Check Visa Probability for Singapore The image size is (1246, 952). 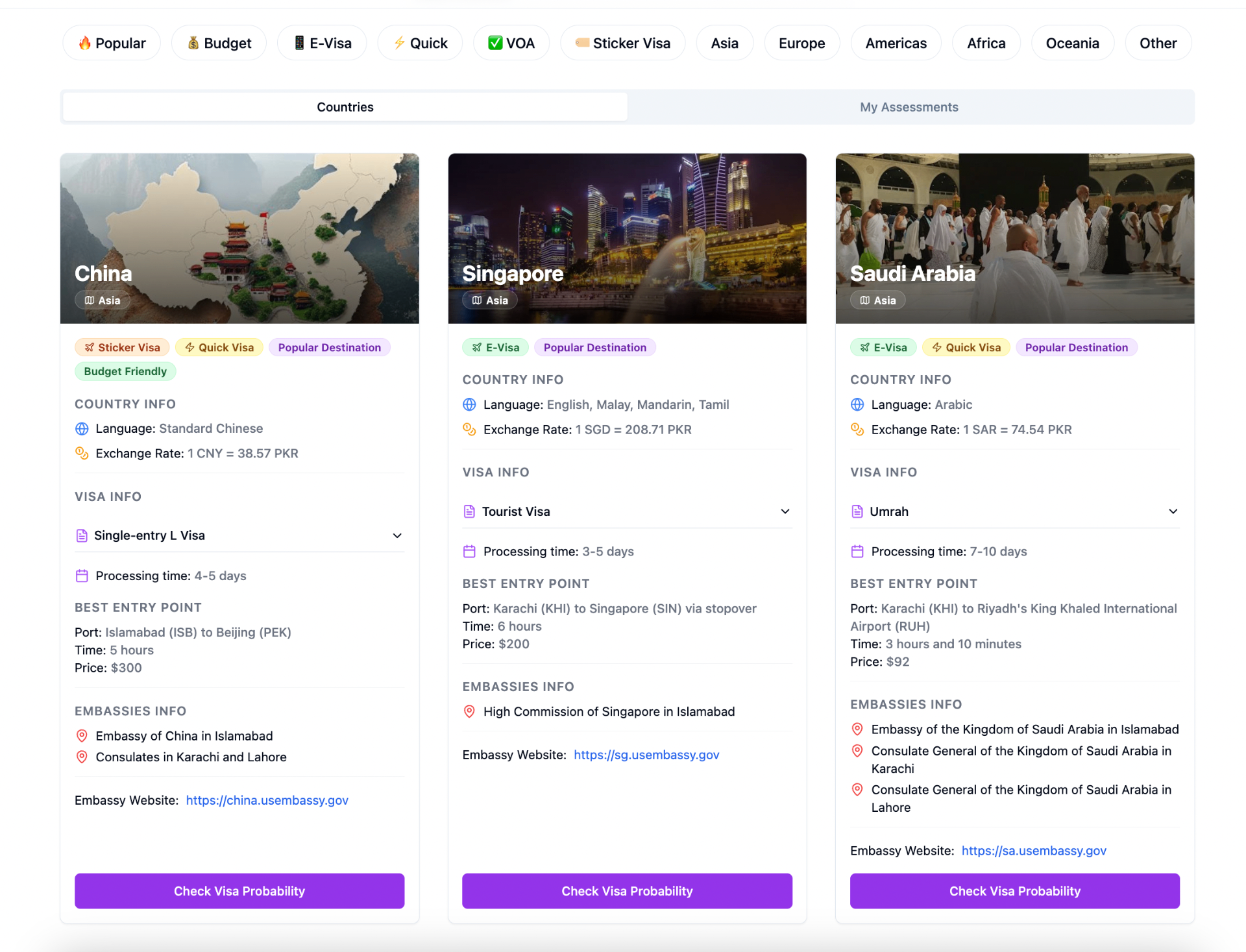[627, 891]
